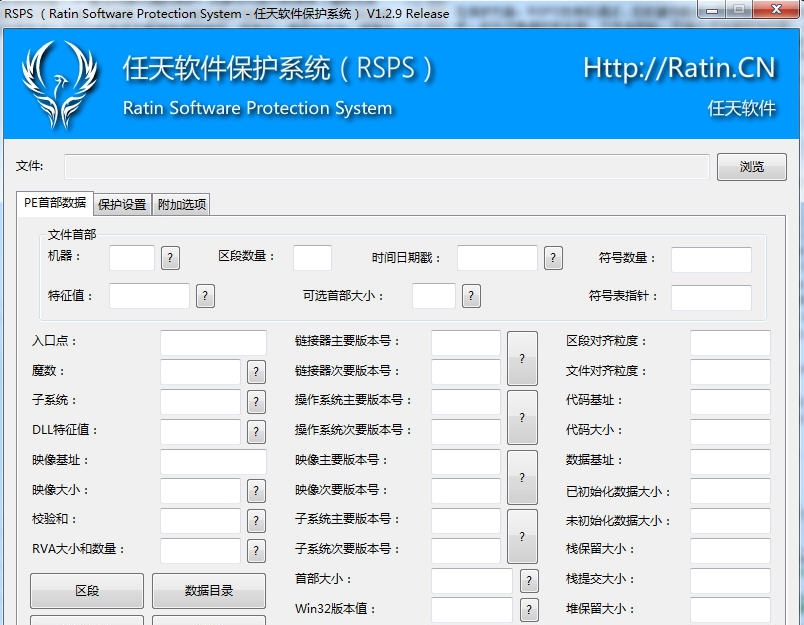Click the ? help button beside 机器

click(170, 258)
